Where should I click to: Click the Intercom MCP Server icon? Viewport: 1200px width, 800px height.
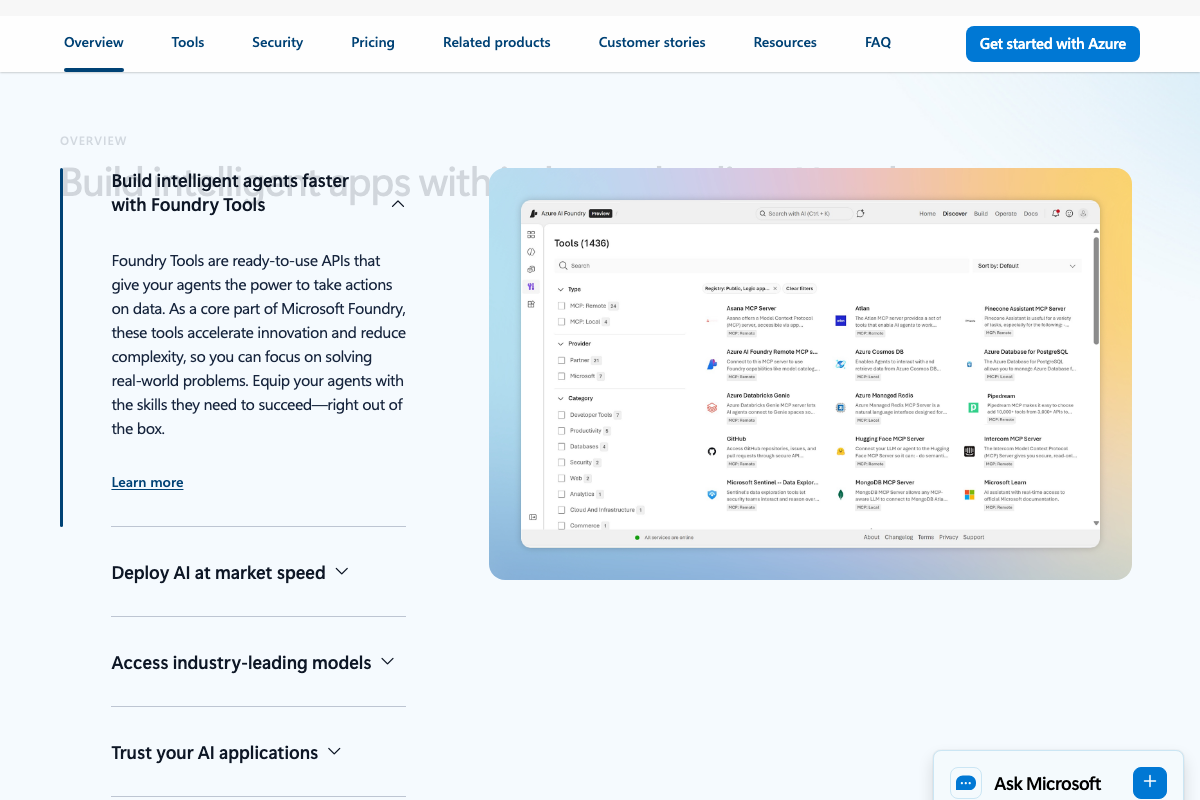[969, 451]
